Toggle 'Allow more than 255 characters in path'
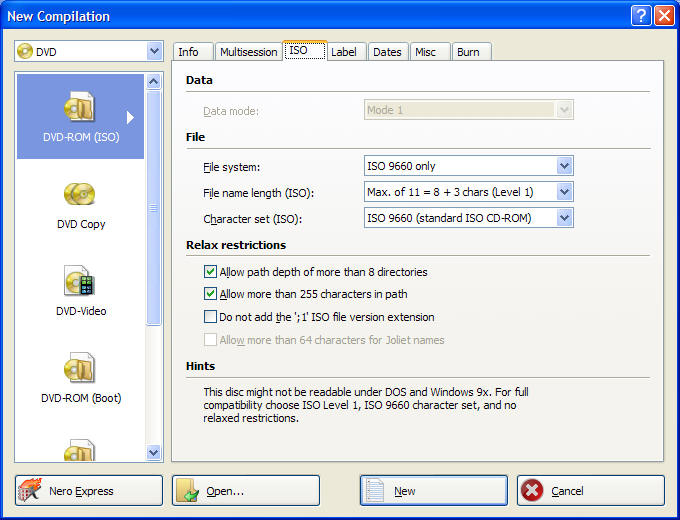This screenshot has height=520, width=680. tap(210, 294)
